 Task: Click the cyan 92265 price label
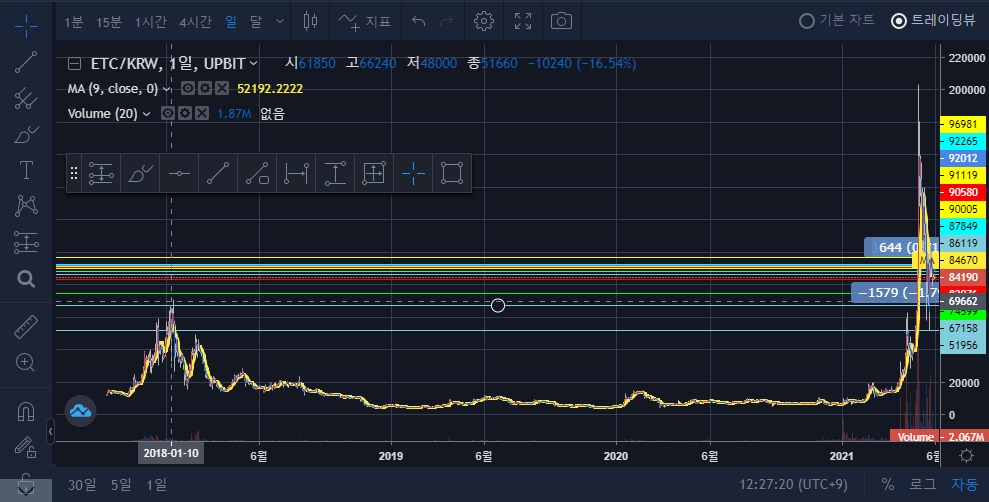click(x=963, y=141)
